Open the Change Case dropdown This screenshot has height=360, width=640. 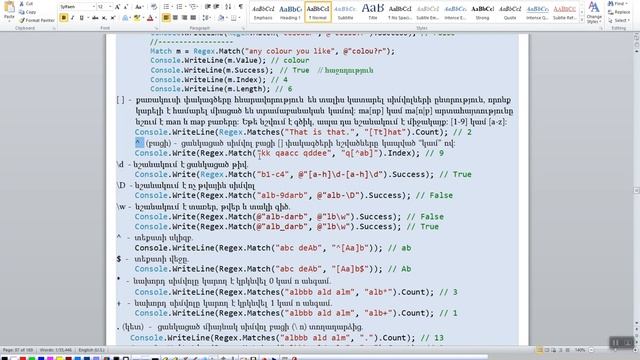[139, 7]
